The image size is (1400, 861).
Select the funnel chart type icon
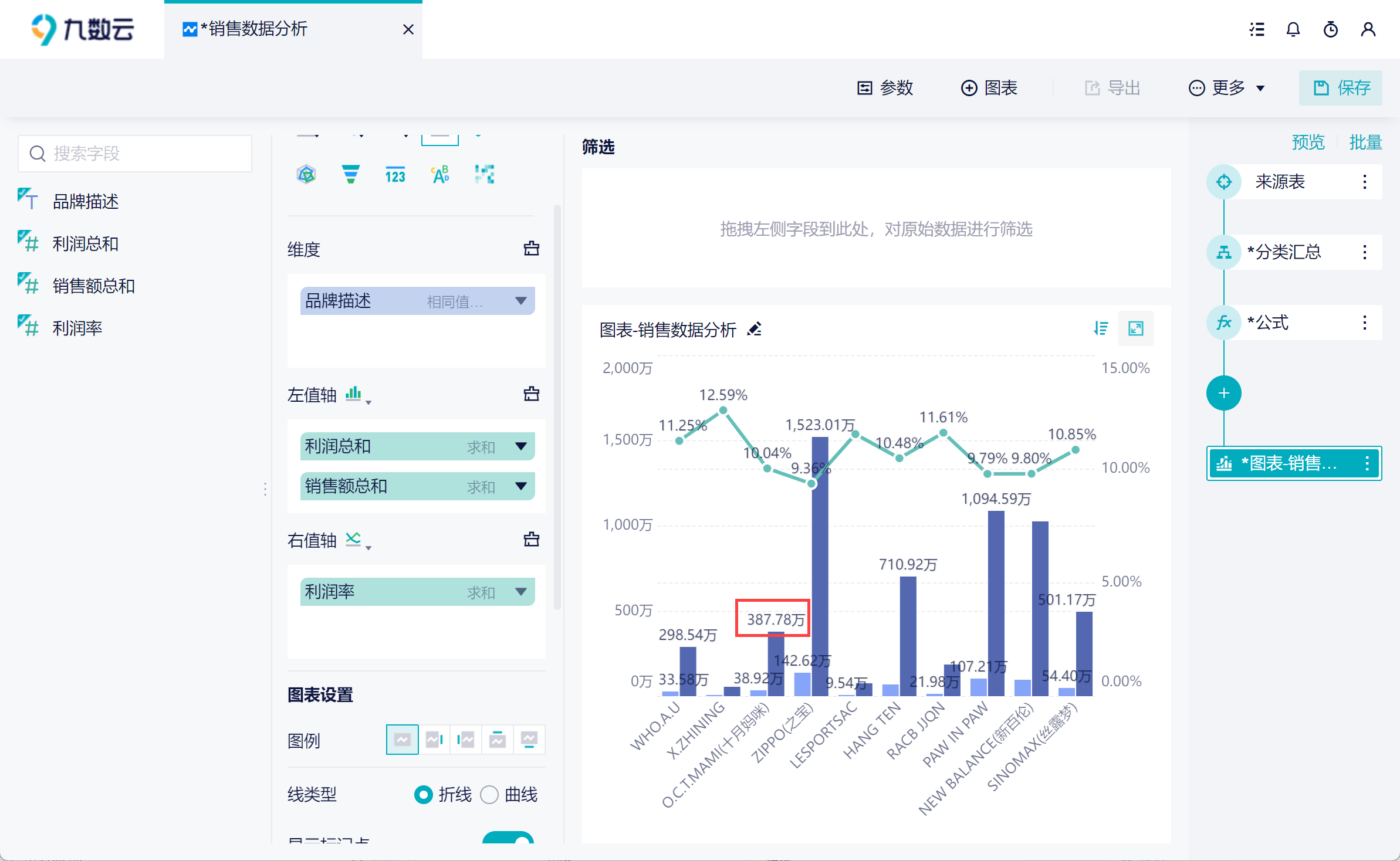pyautogui.click(x=350, y=174)
